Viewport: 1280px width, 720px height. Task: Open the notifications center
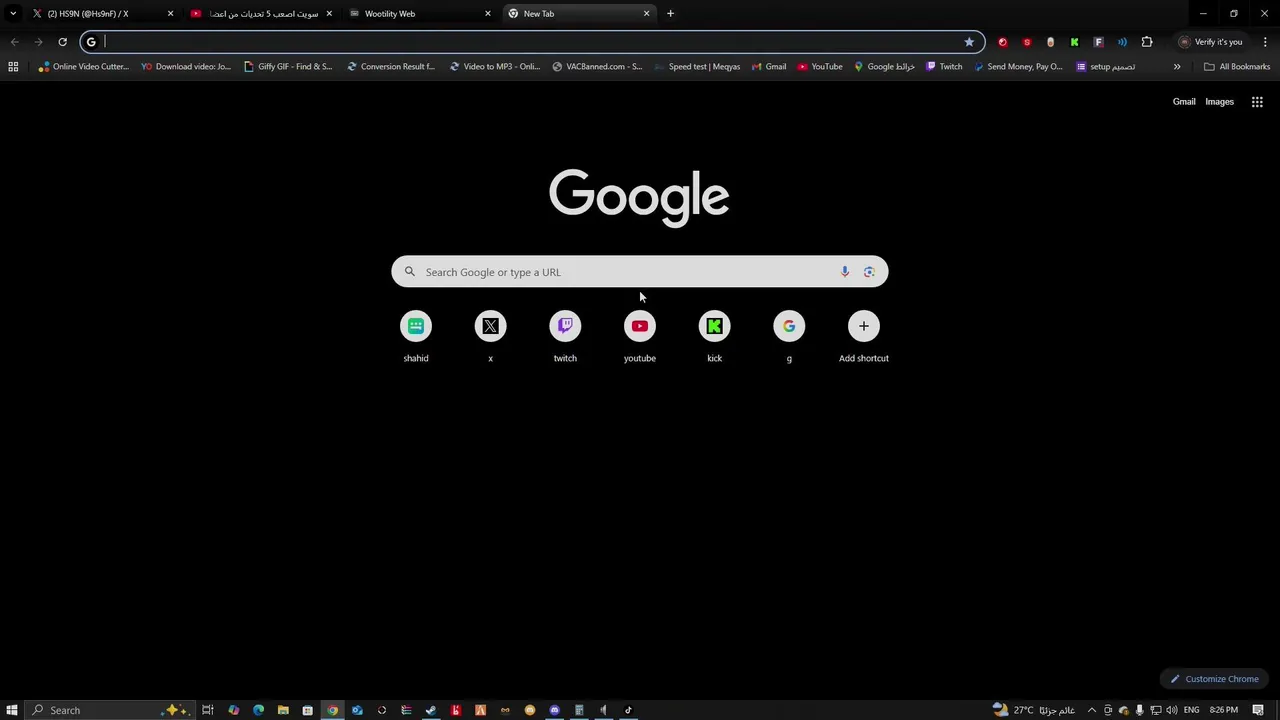point(1258,710)
